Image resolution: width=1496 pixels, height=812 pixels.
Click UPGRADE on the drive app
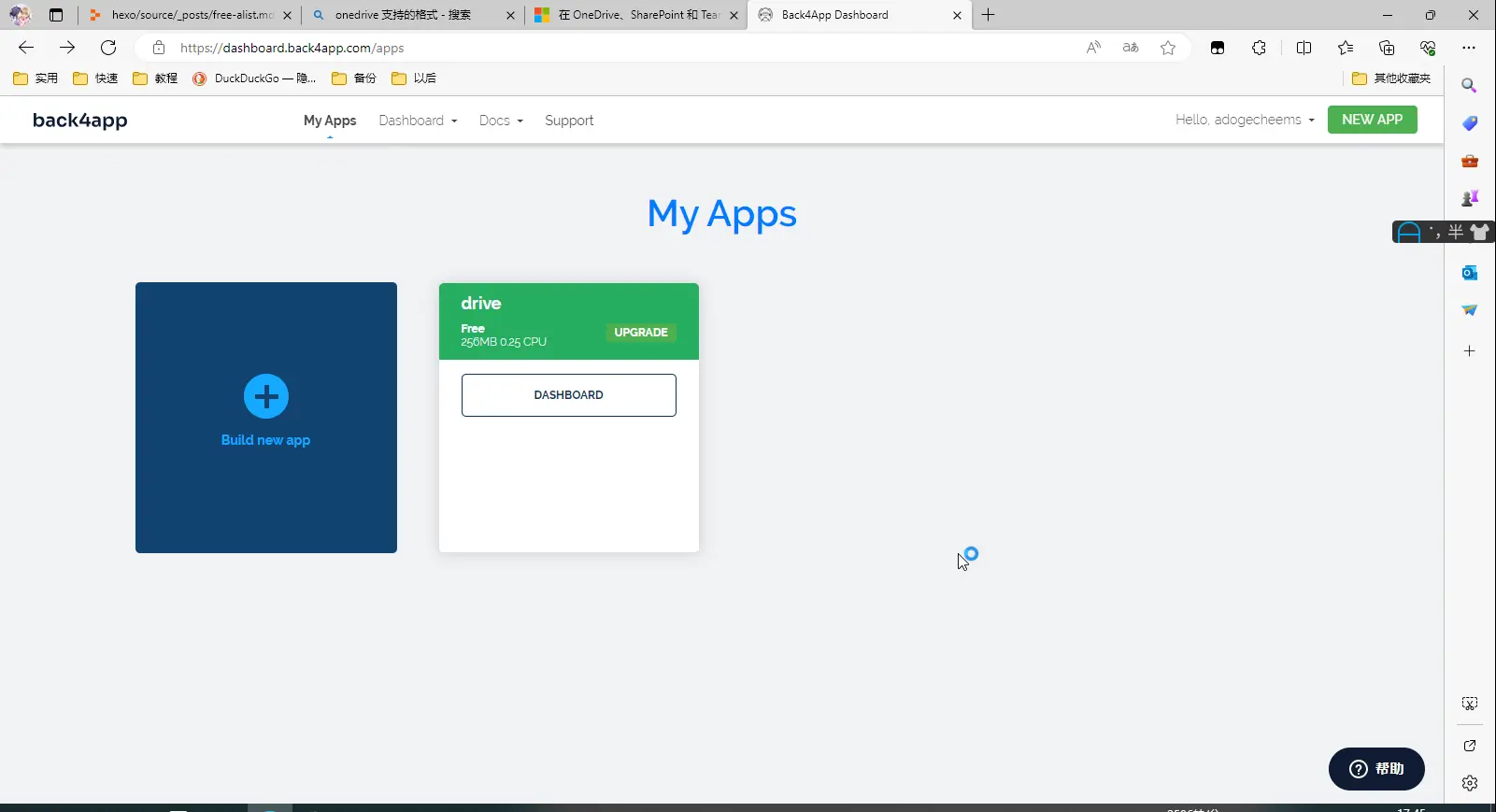click(x=641, y=333)
